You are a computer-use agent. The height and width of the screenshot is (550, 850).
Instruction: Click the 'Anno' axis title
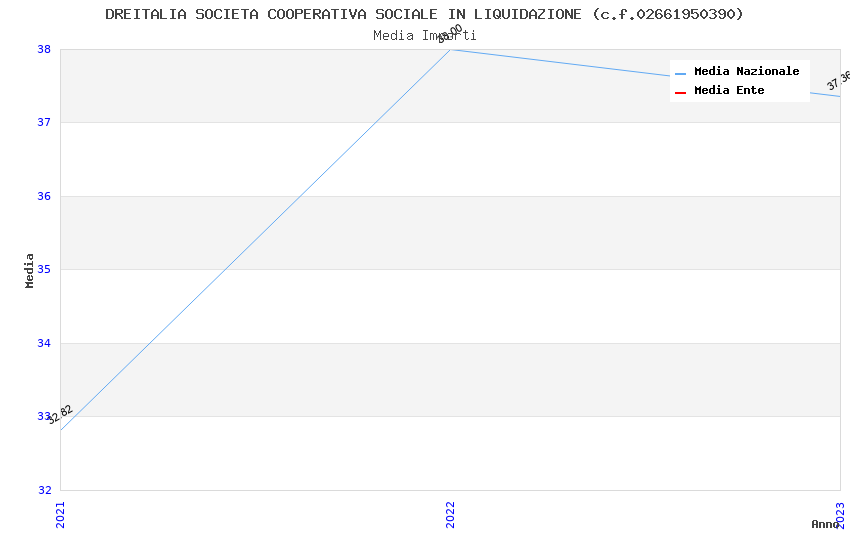825,524
